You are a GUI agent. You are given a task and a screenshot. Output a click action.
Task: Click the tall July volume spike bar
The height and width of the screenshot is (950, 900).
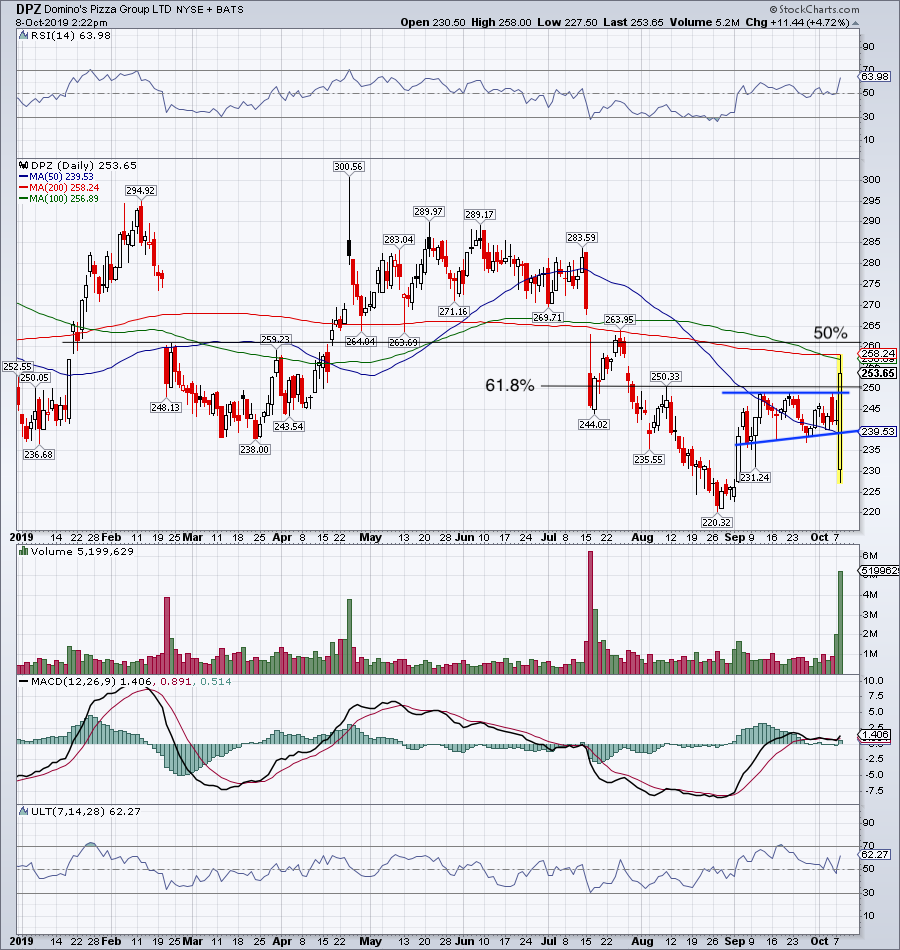[590, 612]
